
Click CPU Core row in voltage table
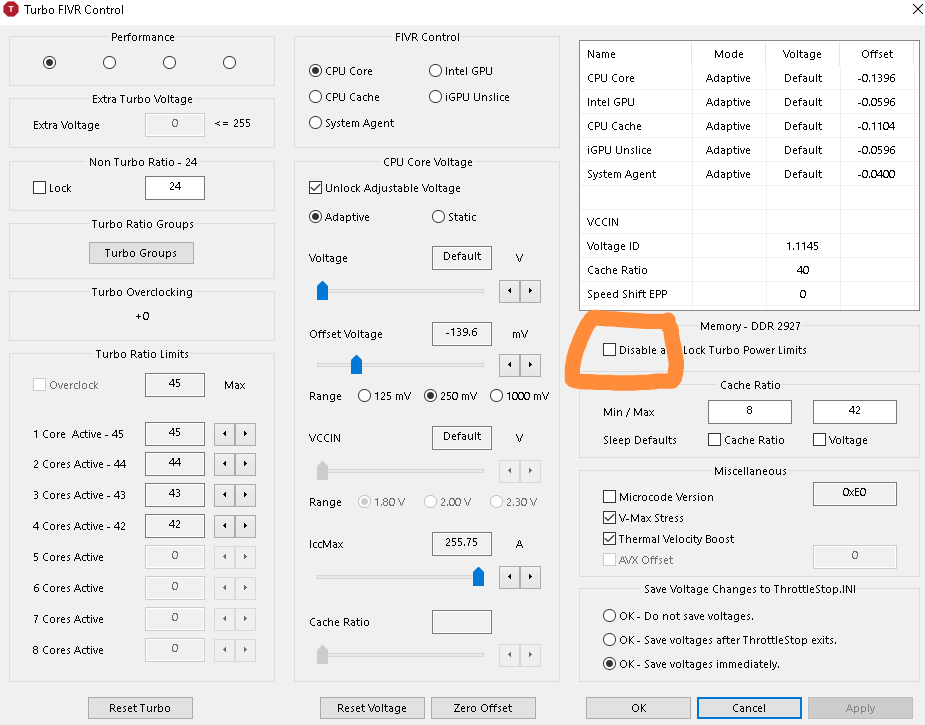tap(749, 78)
